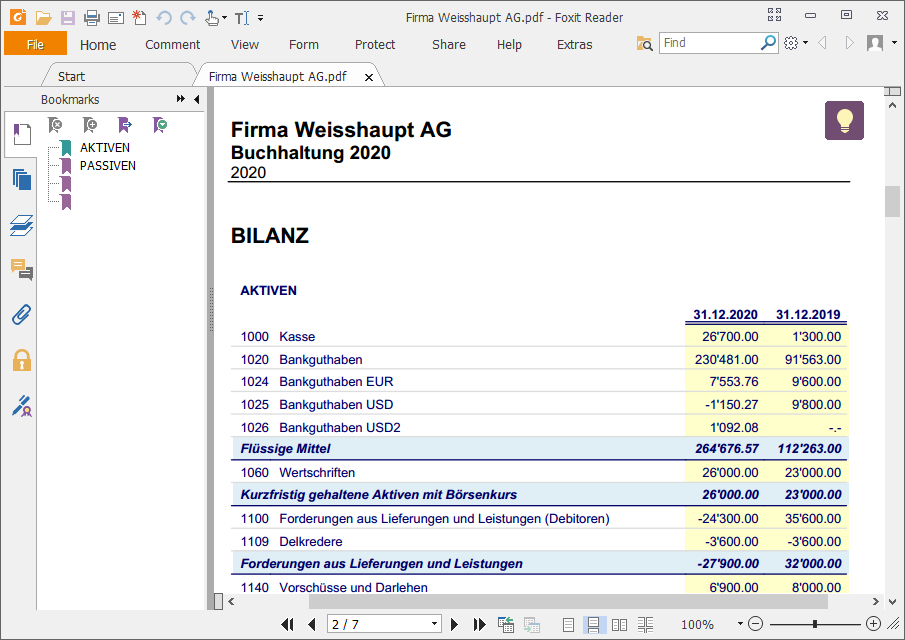Click the Save icon in quick toolbar

[68, 18]
